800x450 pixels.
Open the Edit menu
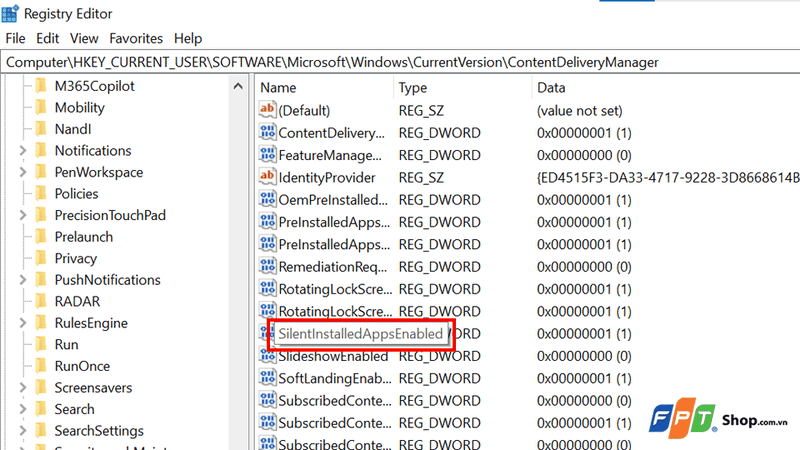coord(47,38)
